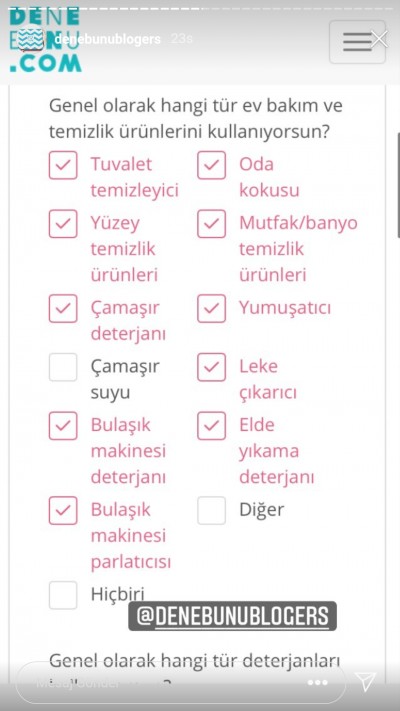
Task: Toggle the Elde yıkama deterjanı checkbox
Action: [x=211, y=426]
